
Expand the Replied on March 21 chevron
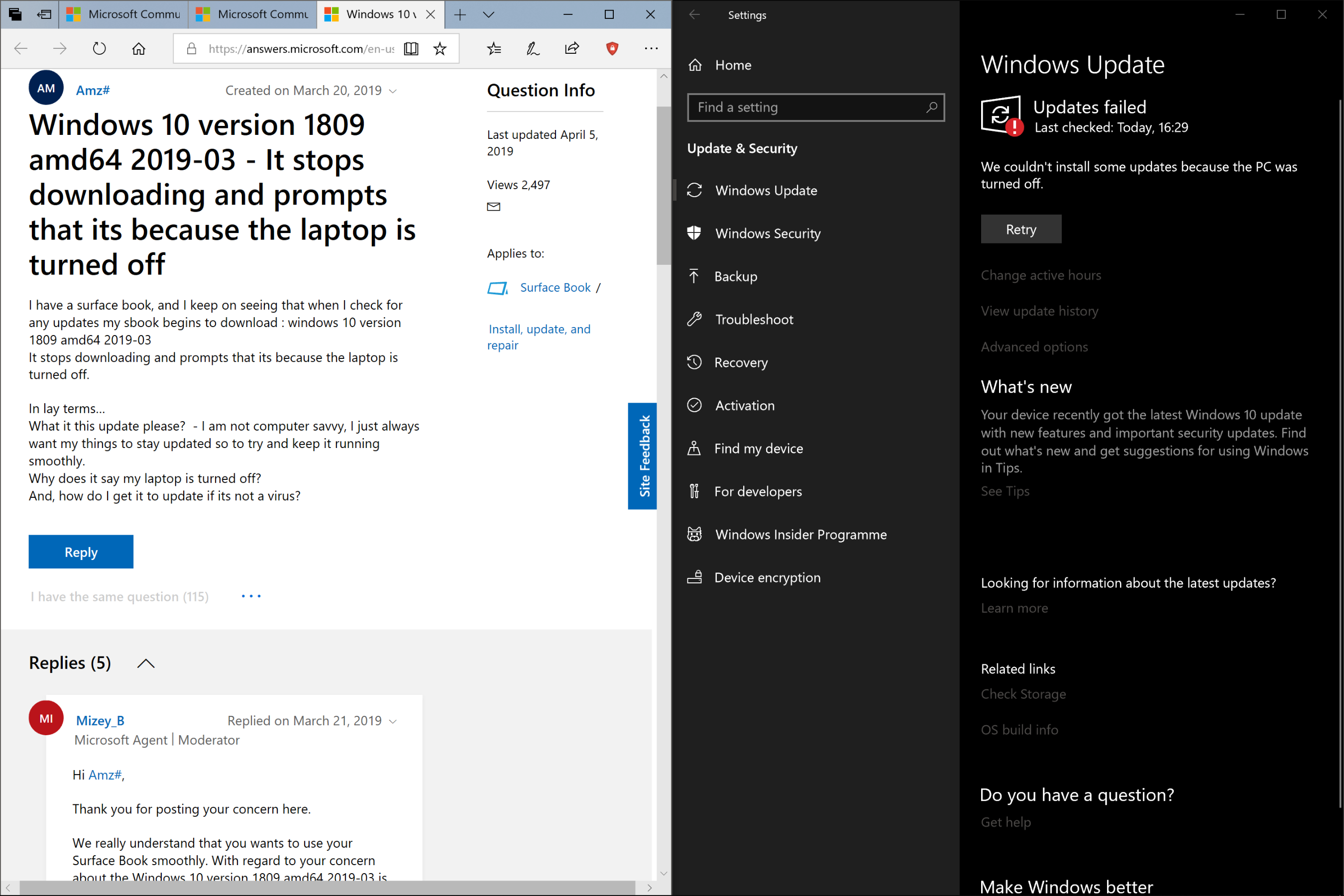(393, 721)
